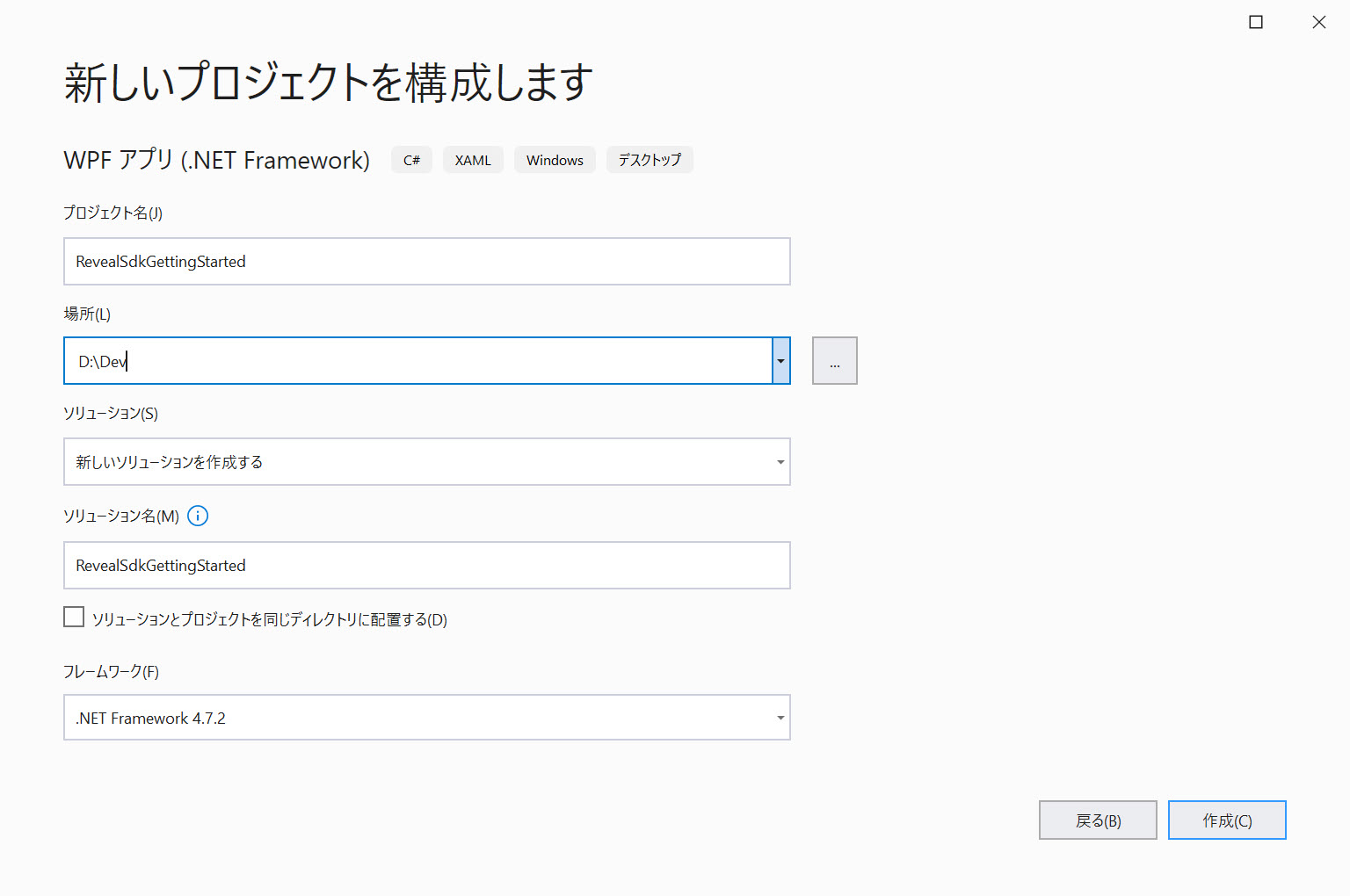Focus the solution name text field
1350x896 pixels.
(427, 565)
